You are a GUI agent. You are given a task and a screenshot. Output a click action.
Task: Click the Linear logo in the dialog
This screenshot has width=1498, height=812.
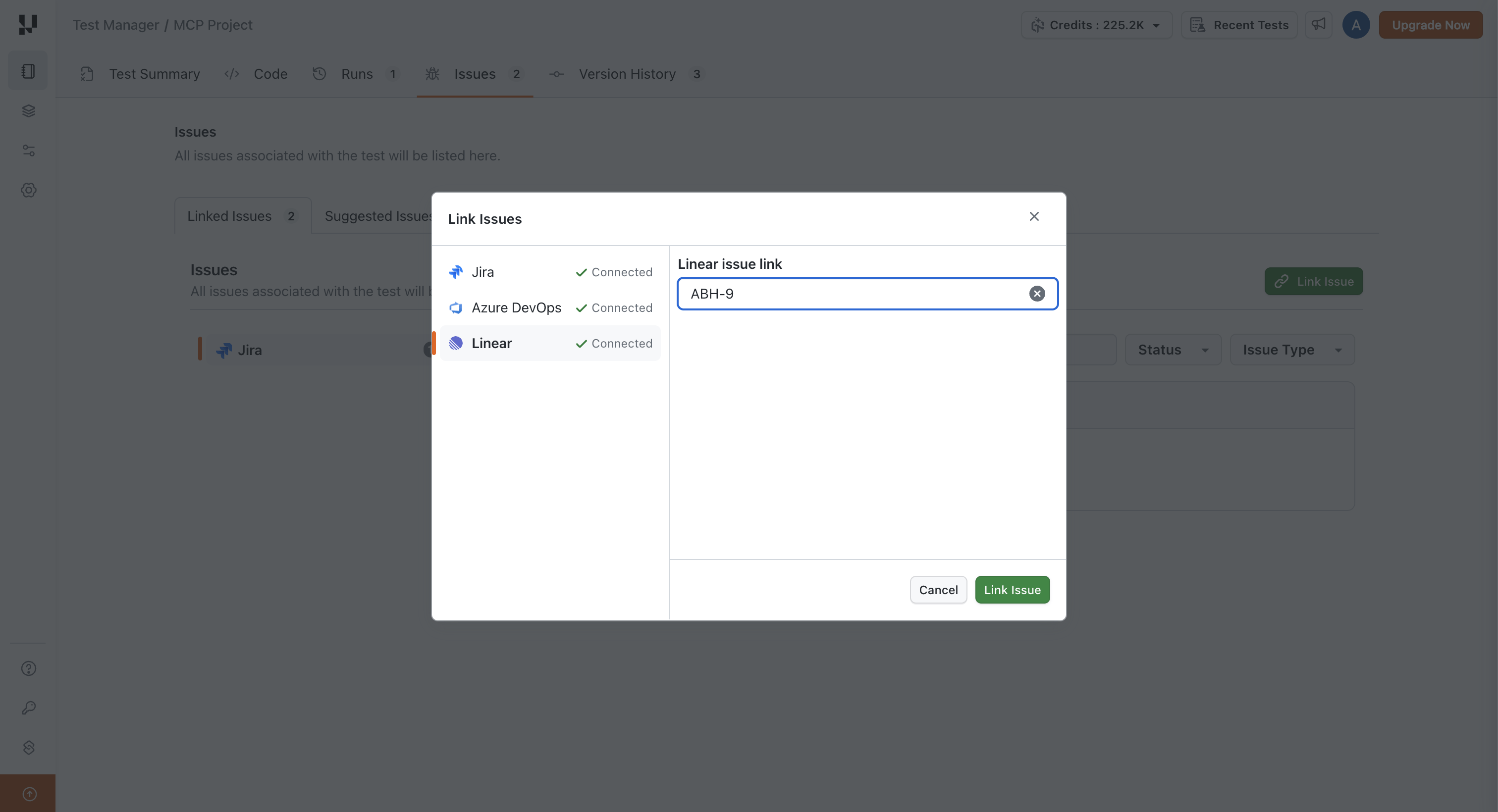pyautogui.click(x=456, y=343)
